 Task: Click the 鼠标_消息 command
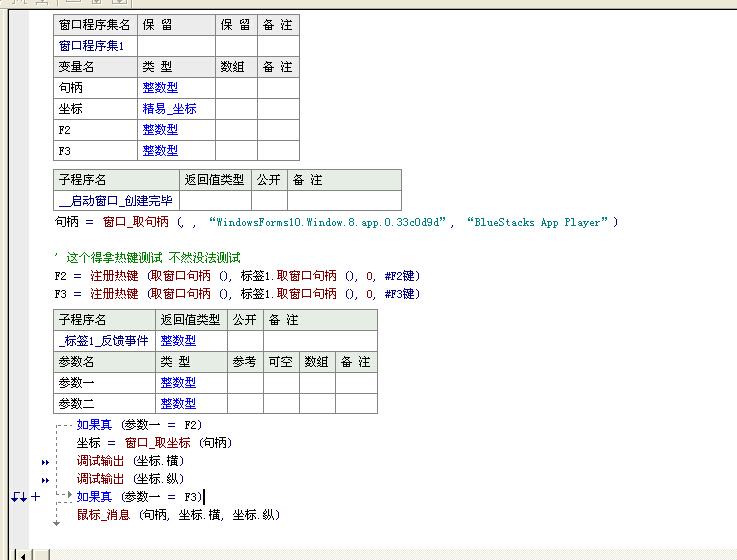(x=103, y=515)
